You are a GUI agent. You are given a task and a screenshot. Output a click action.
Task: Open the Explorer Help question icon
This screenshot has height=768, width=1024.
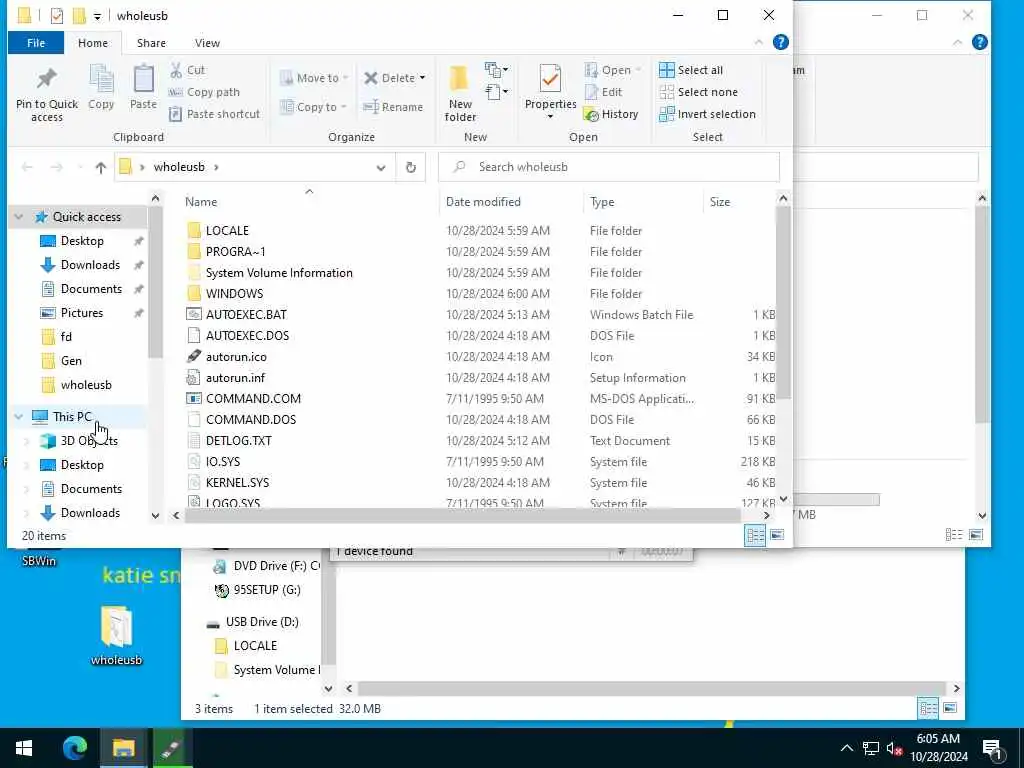pyautogui.click(x=780, y=42)
